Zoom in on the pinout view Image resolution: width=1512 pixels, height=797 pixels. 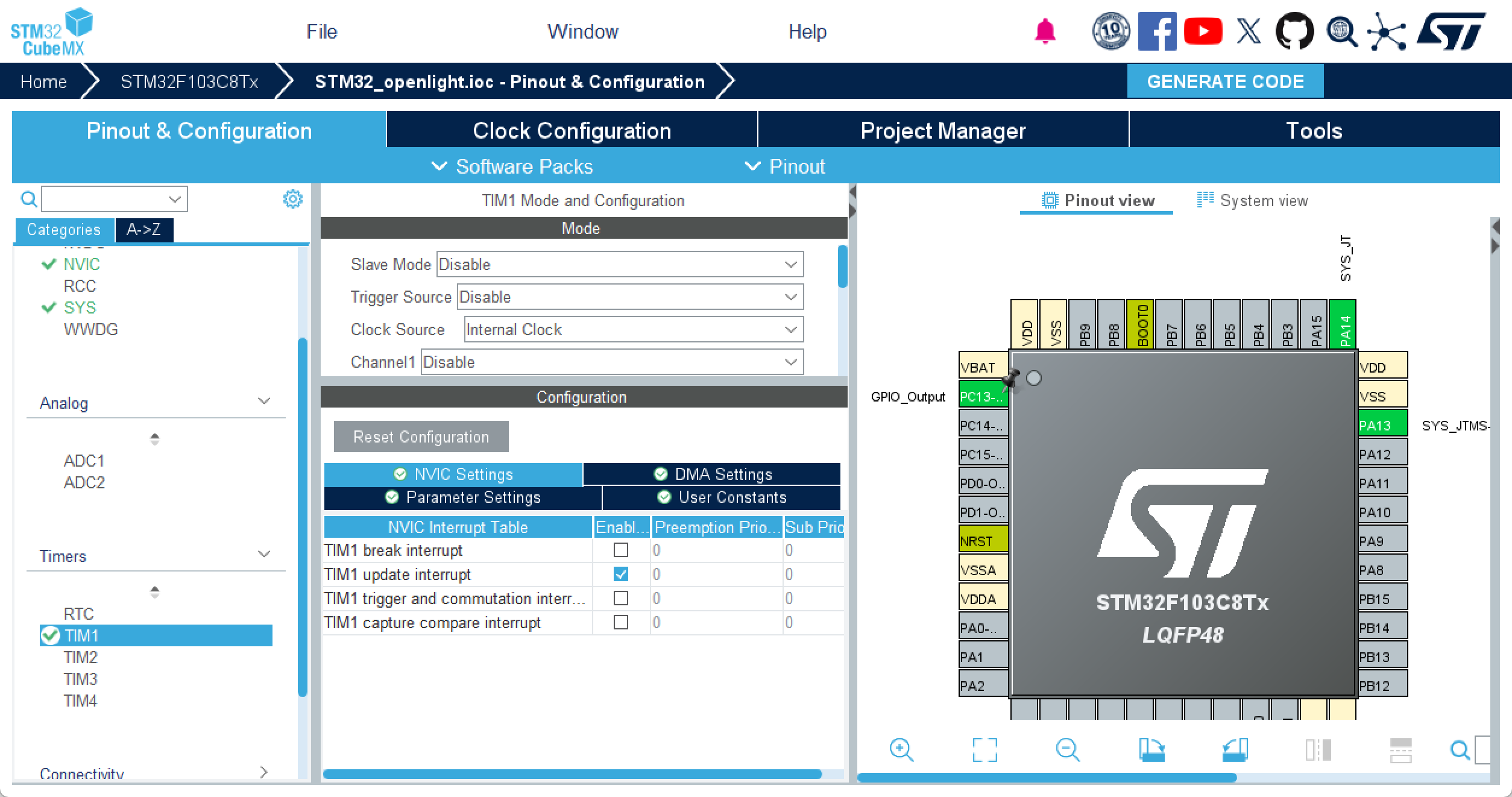point(901,750)
